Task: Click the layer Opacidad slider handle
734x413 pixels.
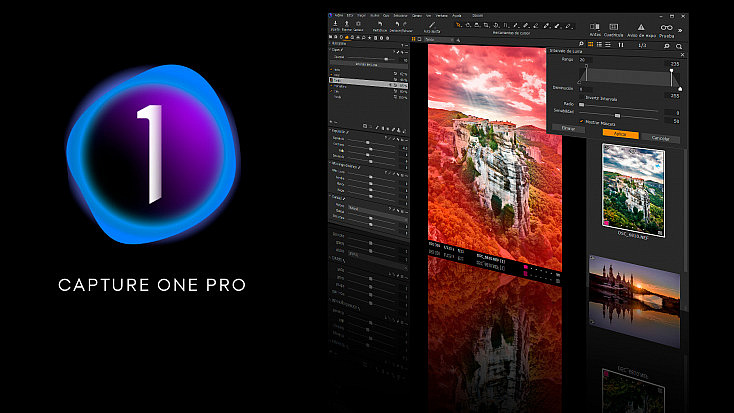Action: [x=386, y=59]
